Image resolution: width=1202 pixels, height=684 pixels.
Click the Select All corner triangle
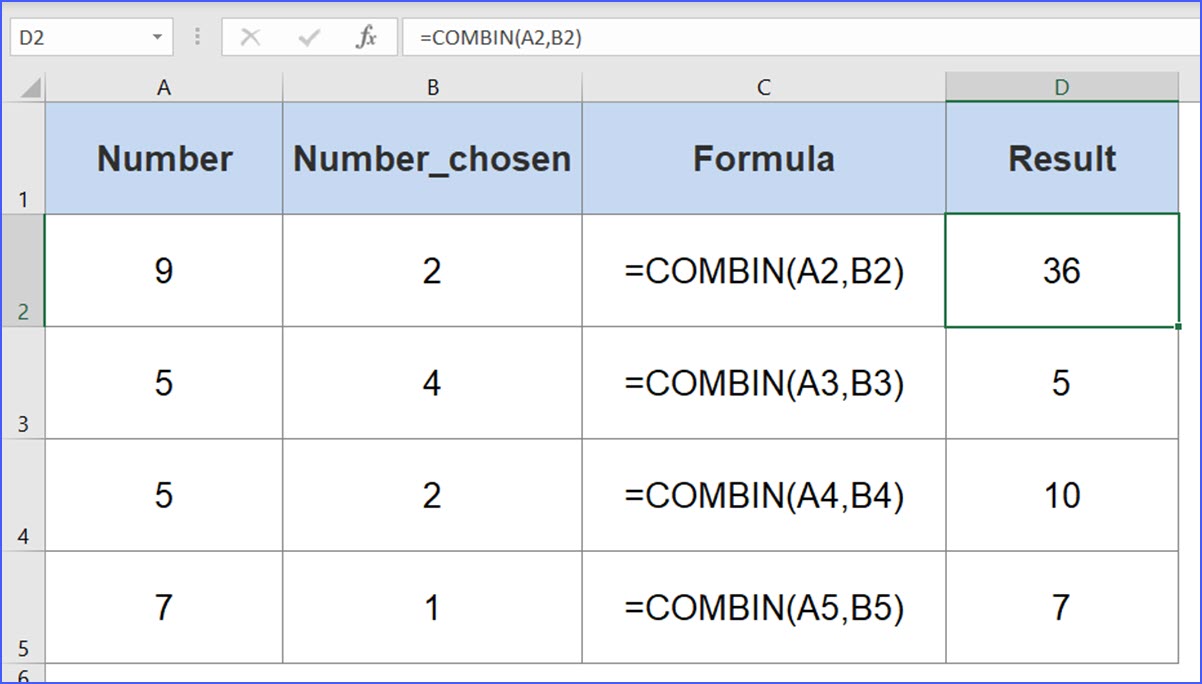[31, 88]
